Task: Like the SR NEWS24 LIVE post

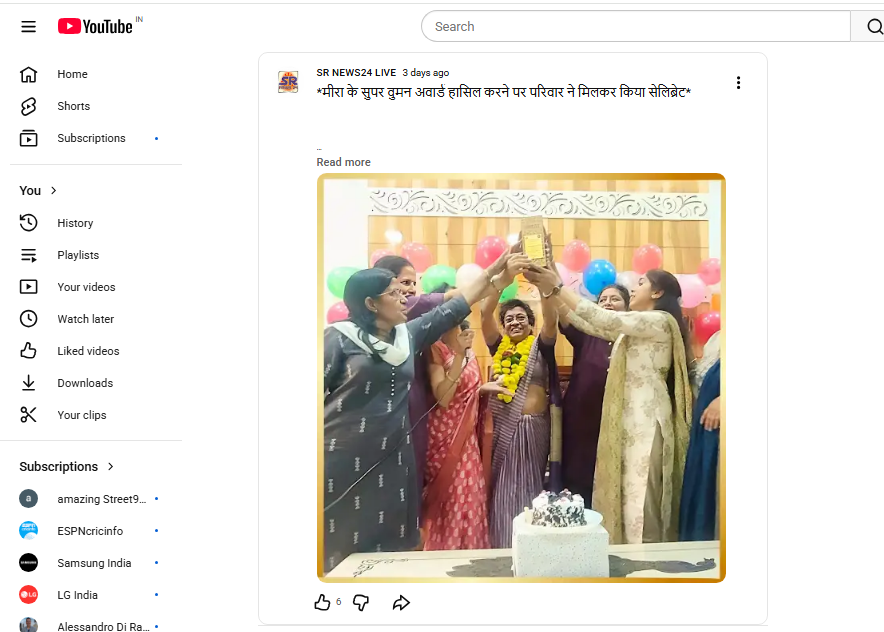Action: (x=322, y=602)
